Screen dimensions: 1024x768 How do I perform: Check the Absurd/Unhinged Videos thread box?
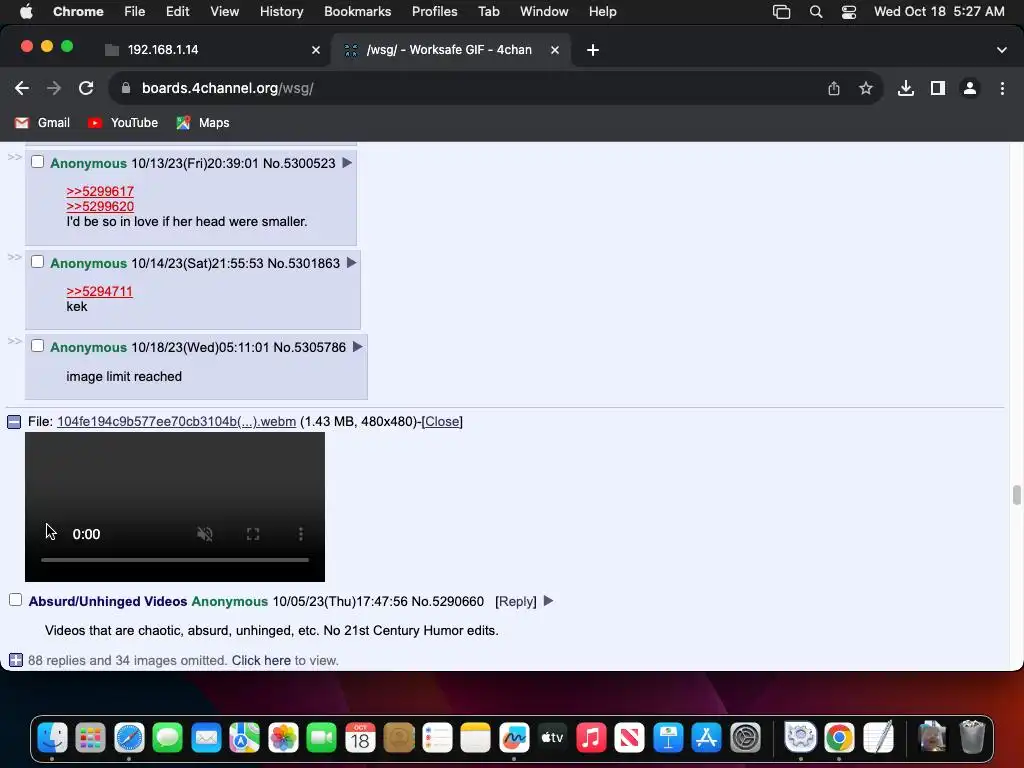tap(16, 600)
